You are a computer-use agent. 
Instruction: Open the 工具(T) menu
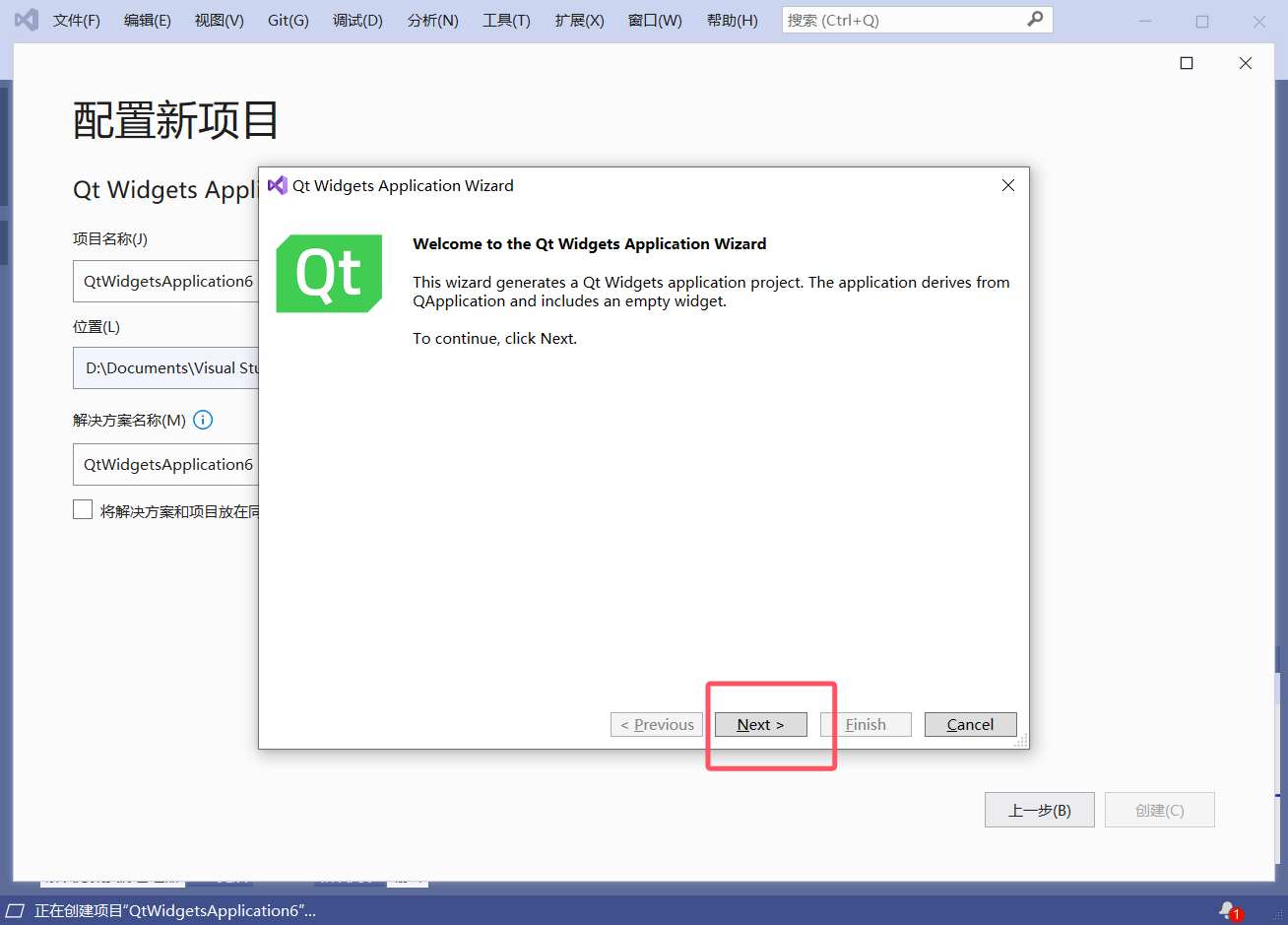506,20
